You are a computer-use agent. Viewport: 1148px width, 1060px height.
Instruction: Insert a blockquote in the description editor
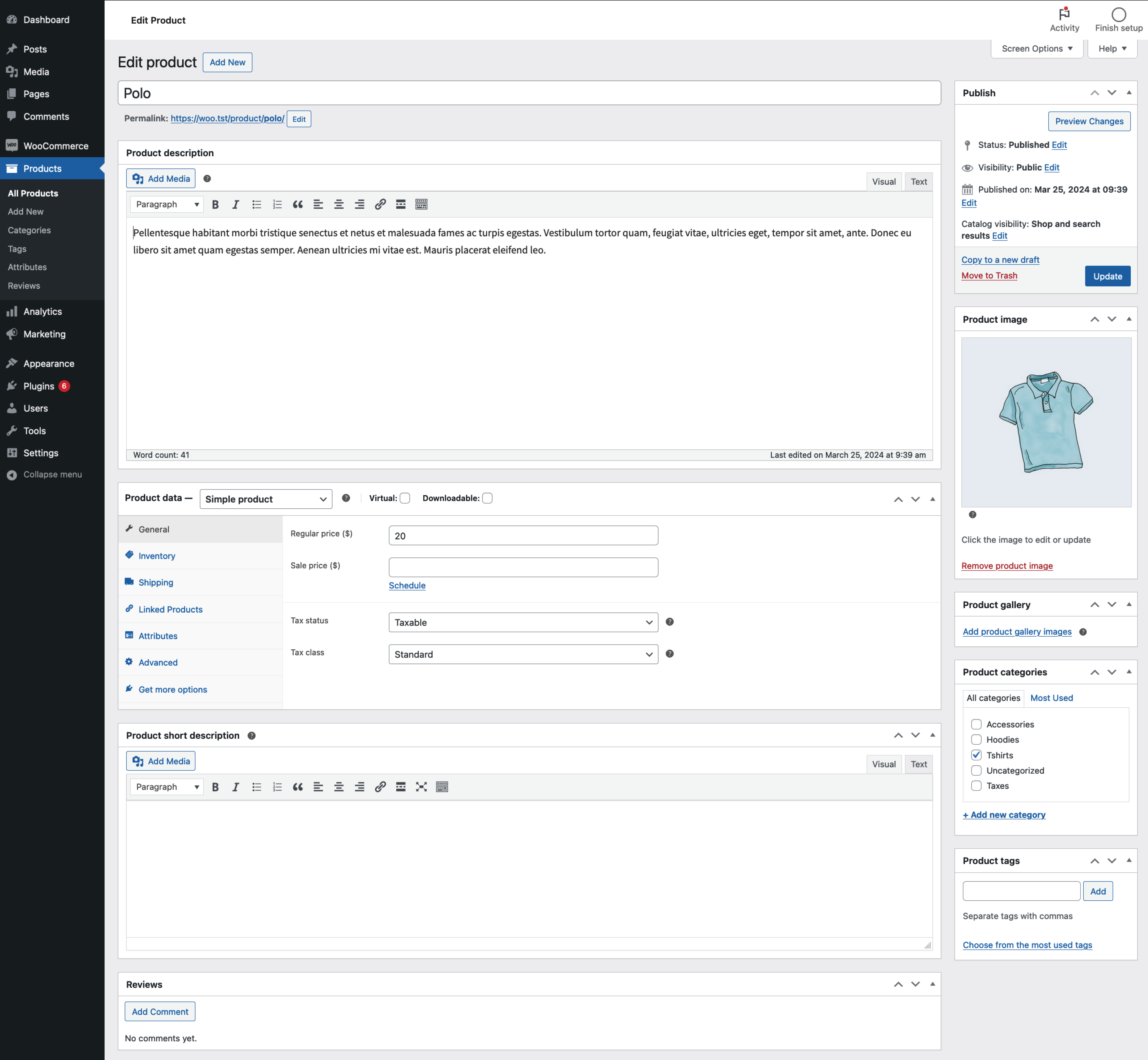tap(298, 204)
